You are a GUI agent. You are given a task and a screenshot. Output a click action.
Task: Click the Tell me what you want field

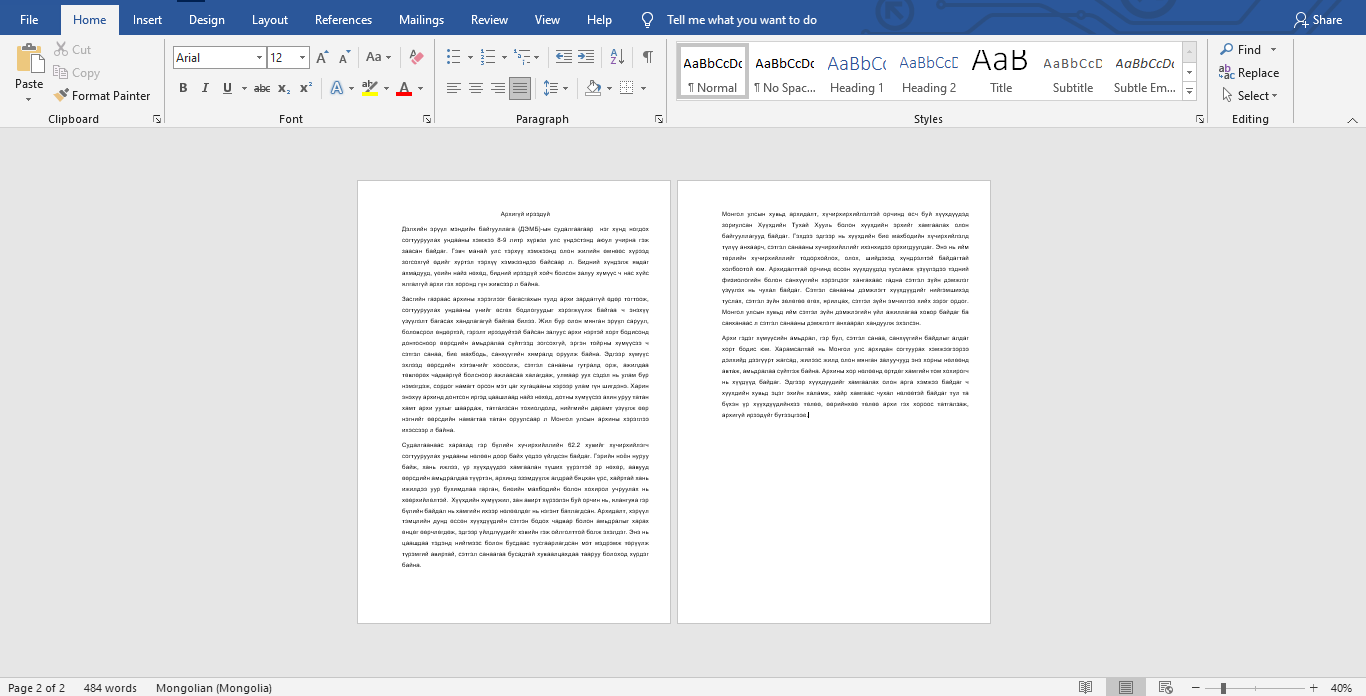[x=741, y=20]
